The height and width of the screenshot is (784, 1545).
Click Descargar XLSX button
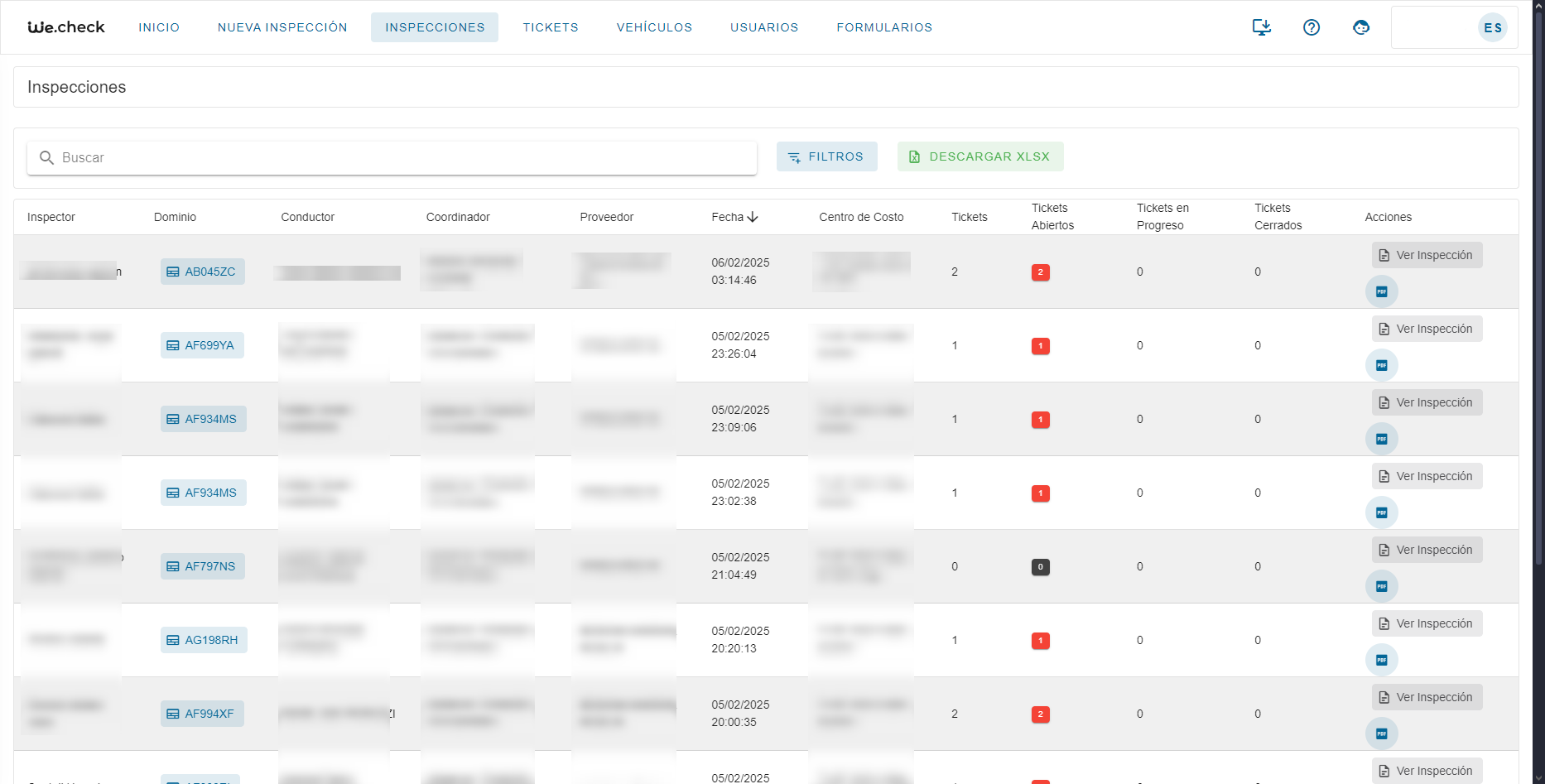tap(980, 156)
